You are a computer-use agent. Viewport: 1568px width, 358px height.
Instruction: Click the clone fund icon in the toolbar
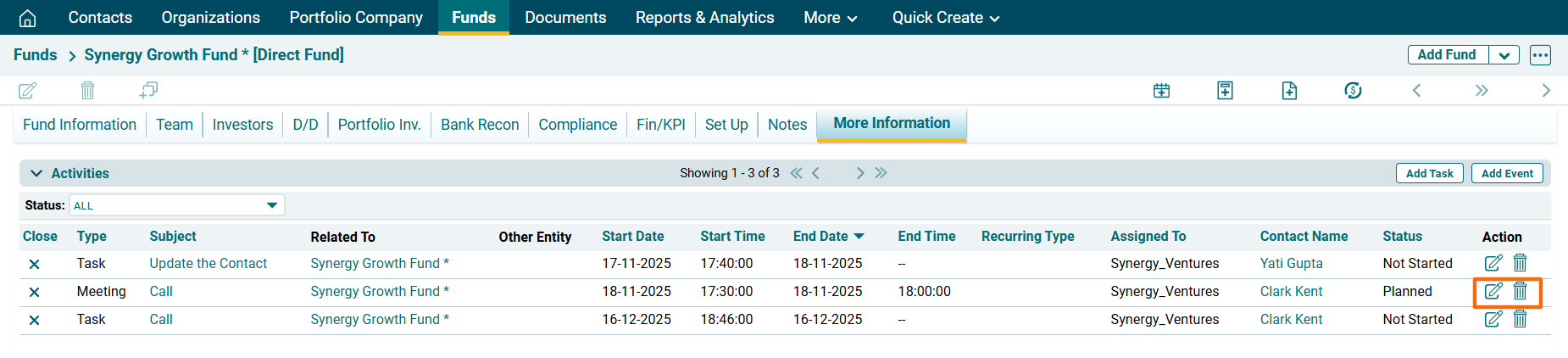[x=148, y=90]
